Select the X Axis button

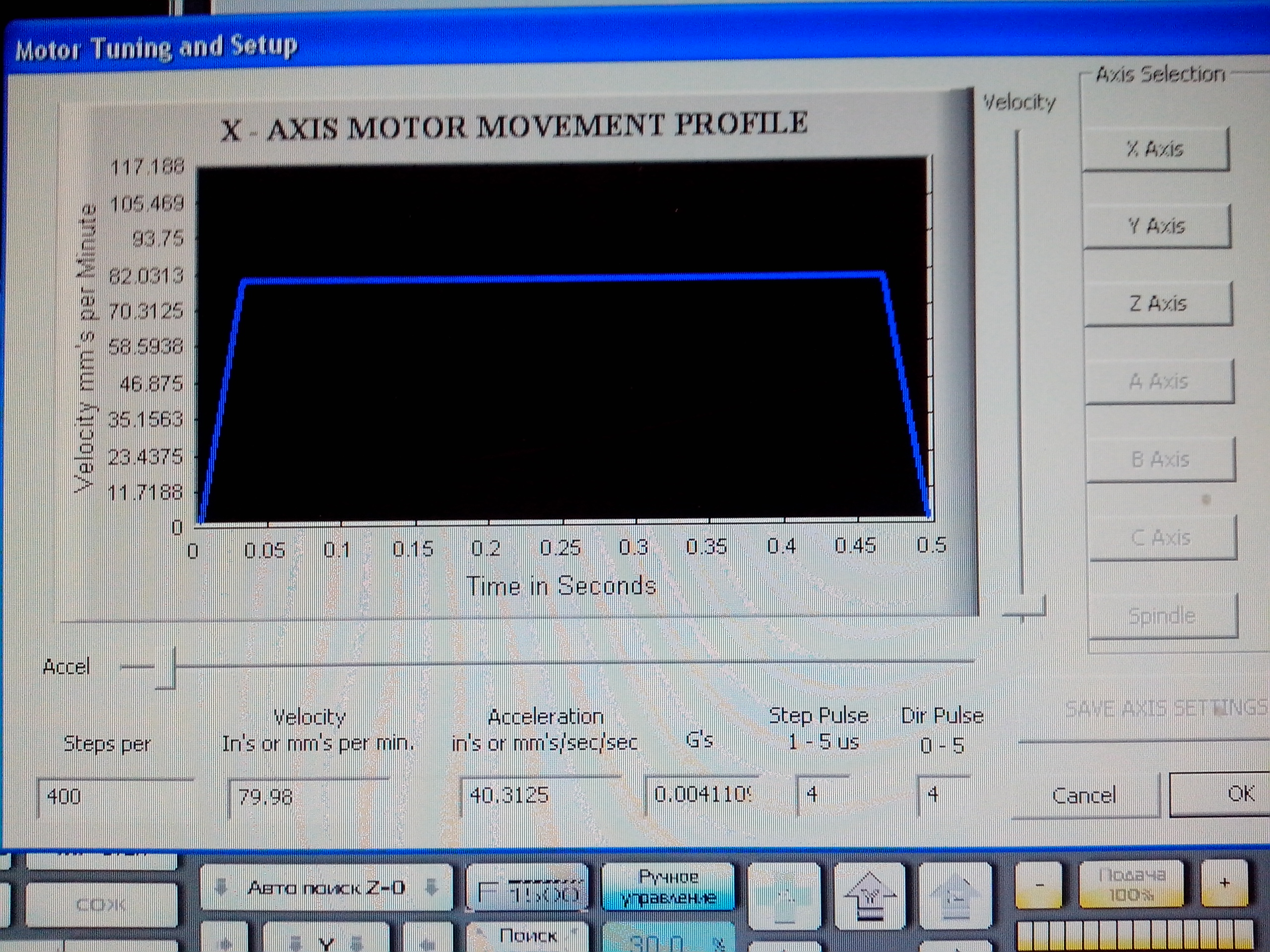[x=1154, y=149]
